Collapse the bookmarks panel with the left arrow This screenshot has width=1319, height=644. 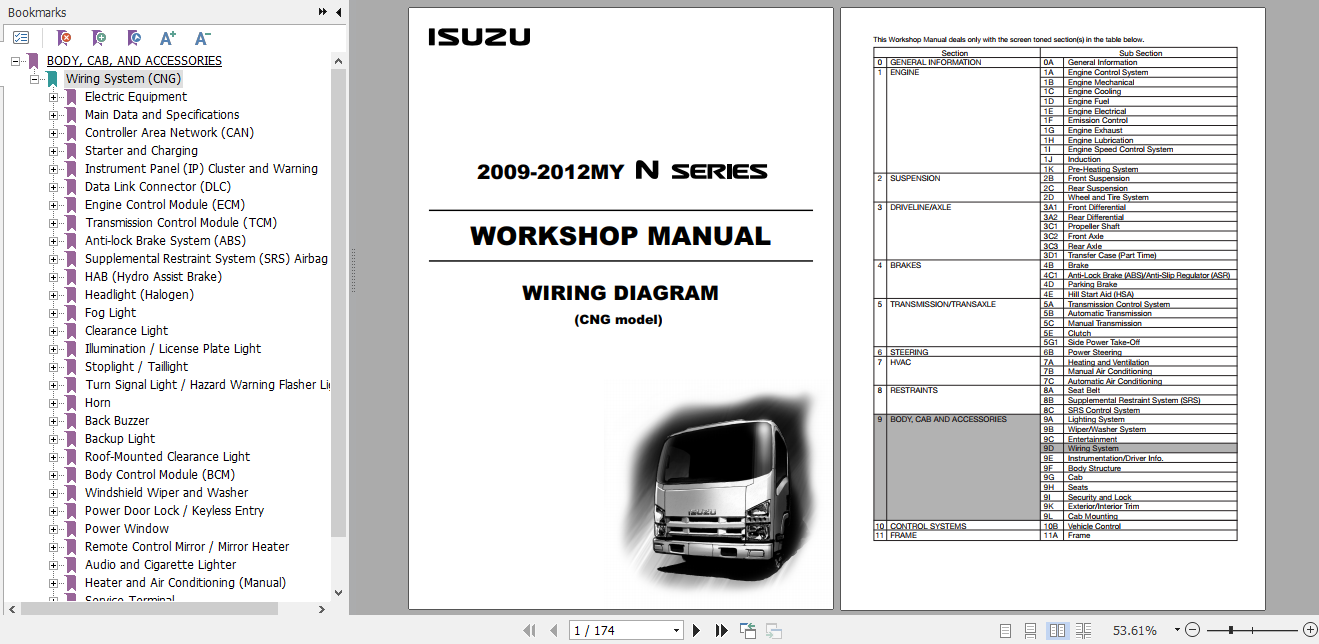pos(337,12)
